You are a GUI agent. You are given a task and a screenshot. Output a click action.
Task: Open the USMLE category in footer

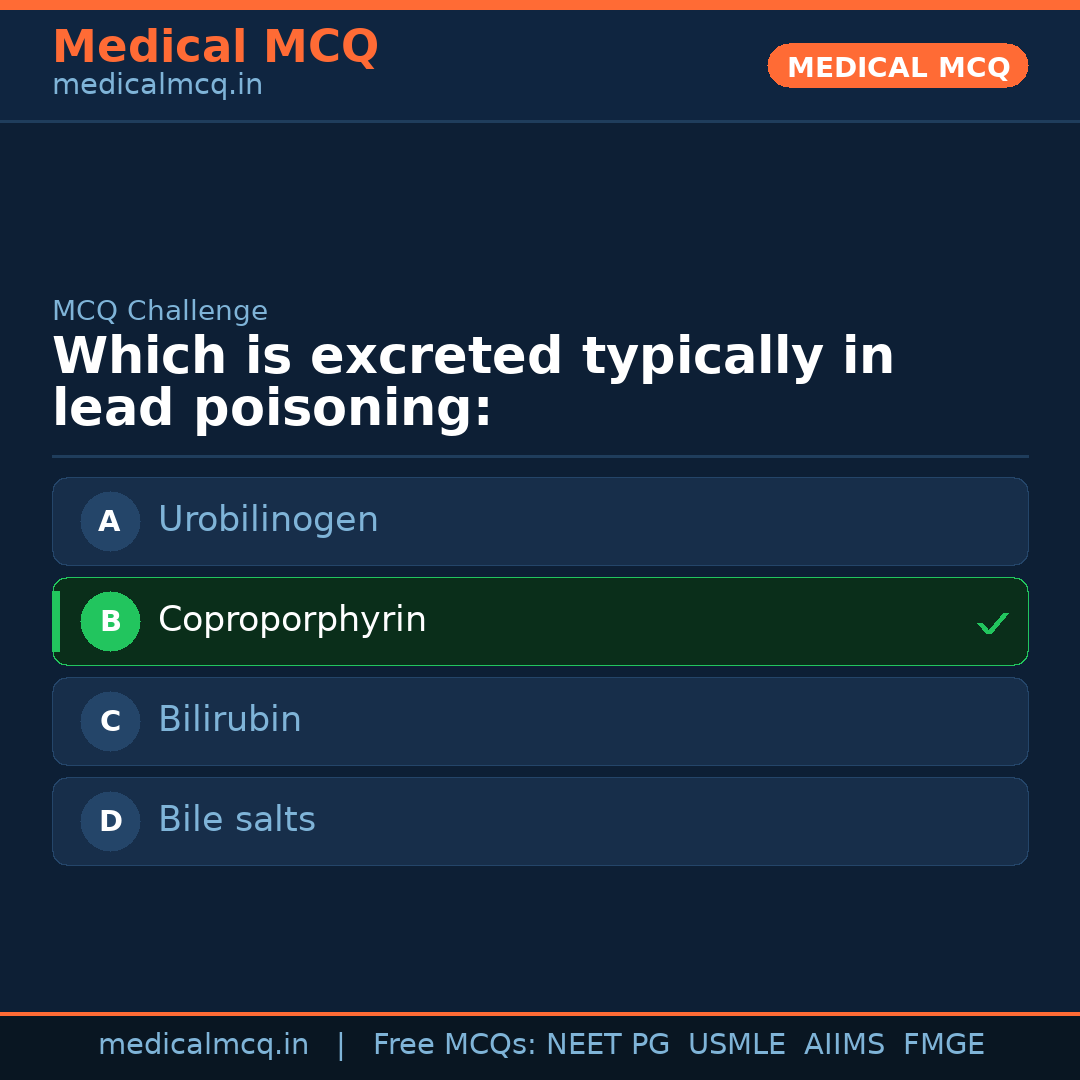tap(737, 1043)
